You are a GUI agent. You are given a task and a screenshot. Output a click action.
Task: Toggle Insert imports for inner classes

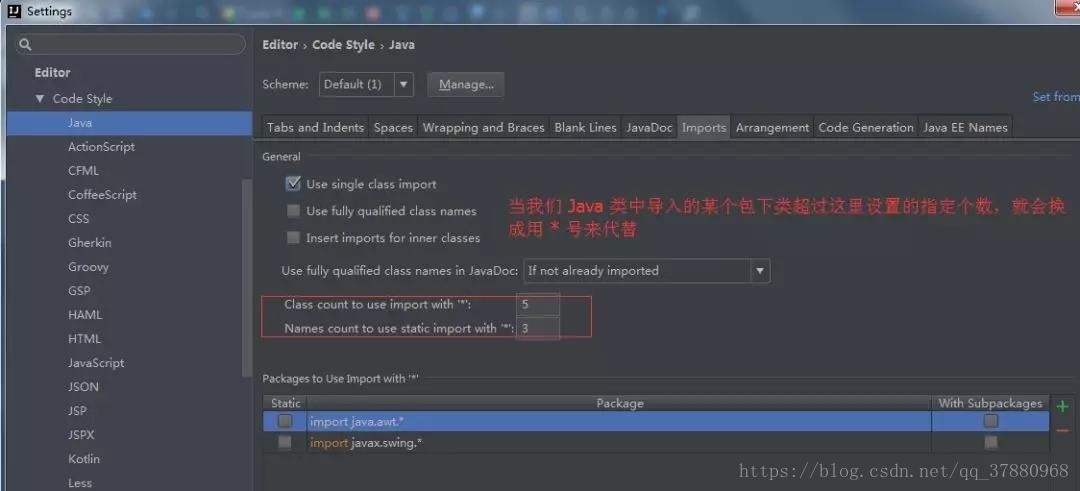[293, 238]
